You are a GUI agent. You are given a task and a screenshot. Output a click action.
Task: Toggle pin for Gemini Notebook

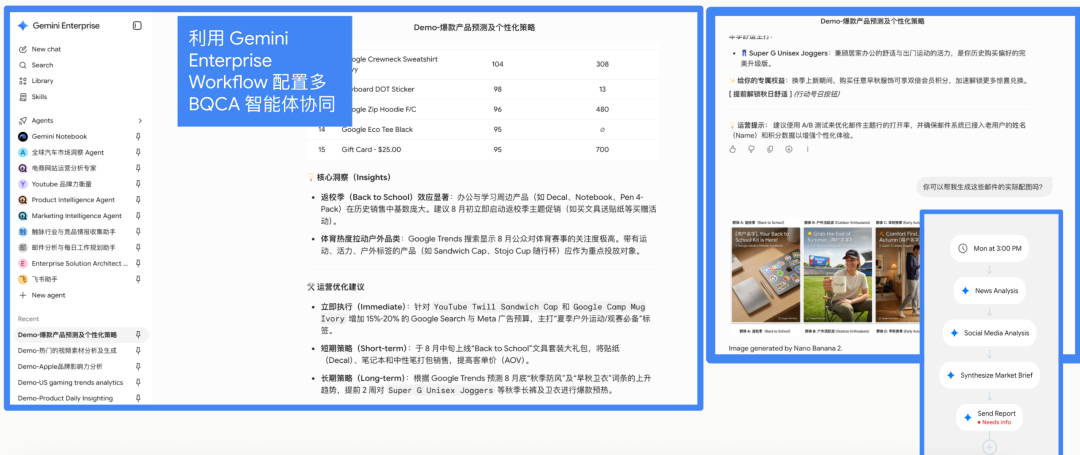(x=138, y=136)
